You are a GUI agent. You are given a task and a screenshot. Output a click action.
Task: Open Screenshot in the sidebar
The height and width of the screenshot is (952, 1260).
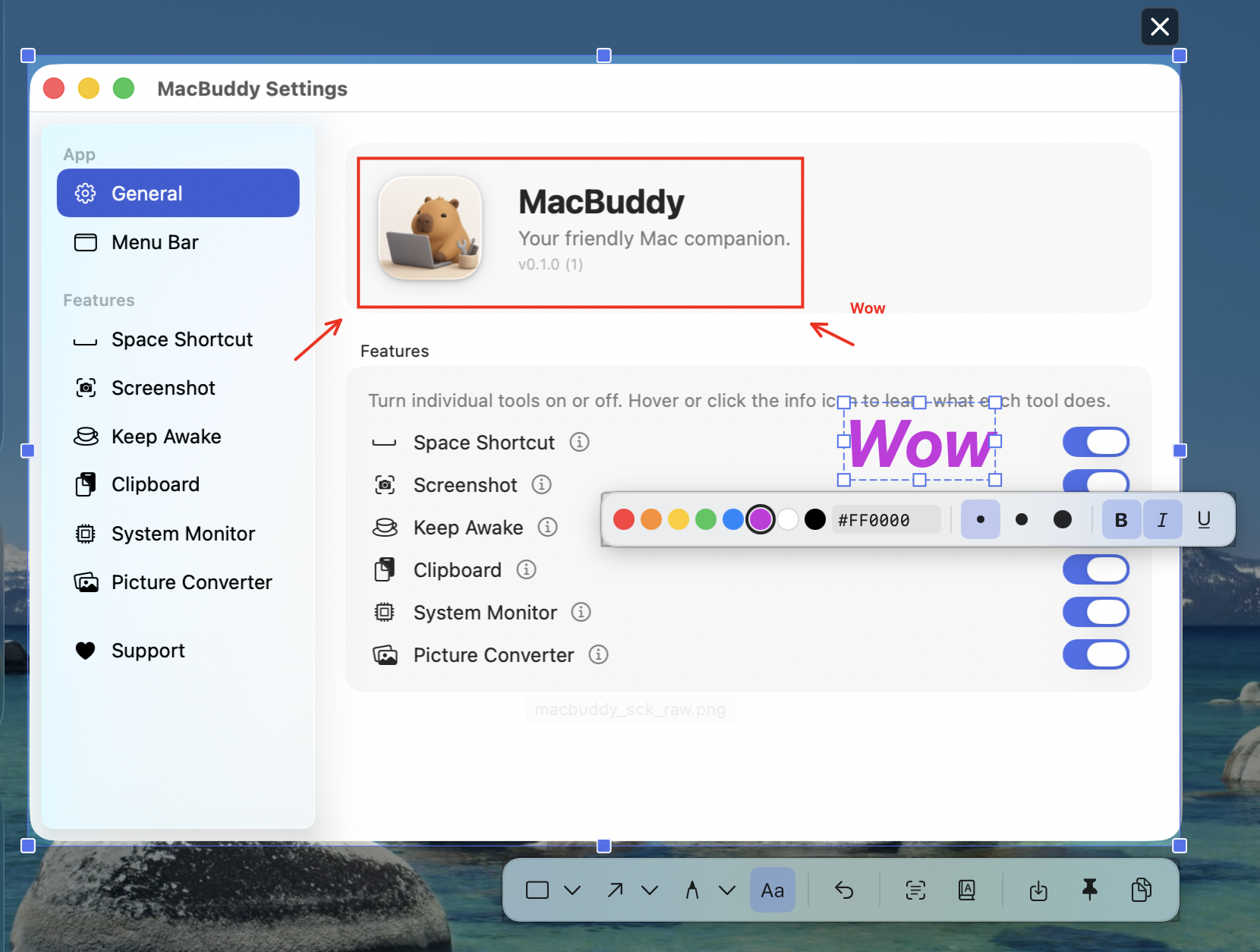click(x=178, y=388)
